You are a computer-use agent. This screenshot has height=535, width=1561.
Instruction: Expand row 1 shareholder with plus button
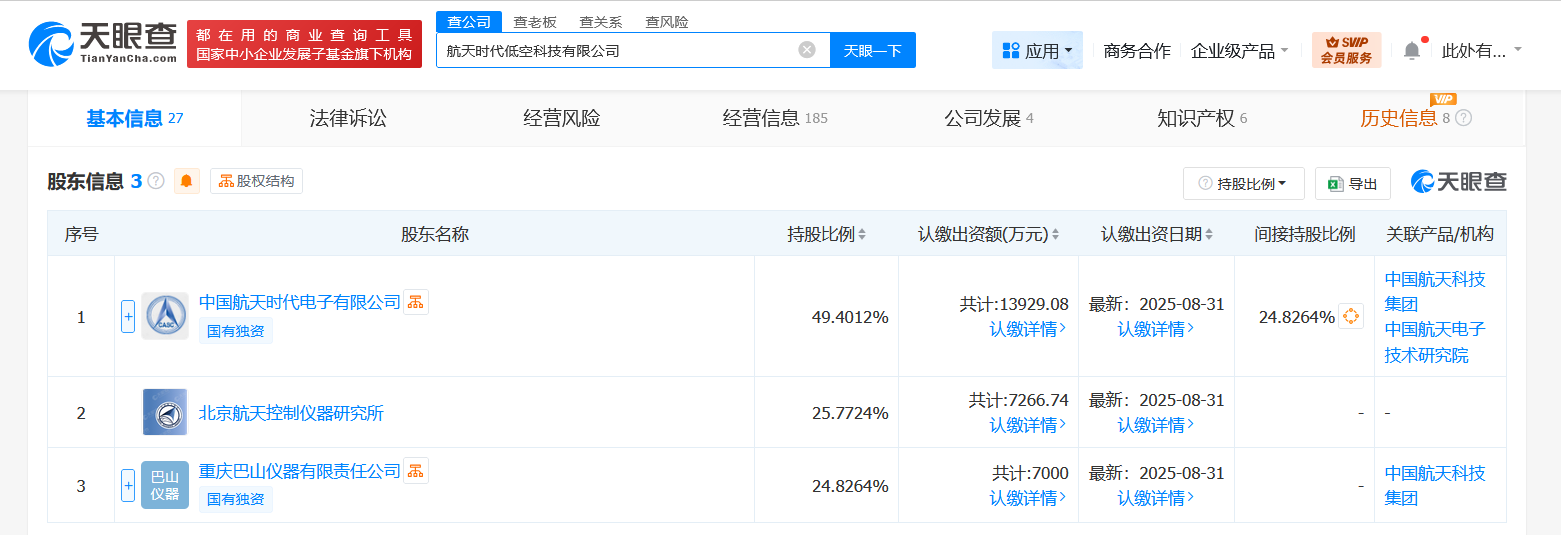tap(128, 316)
